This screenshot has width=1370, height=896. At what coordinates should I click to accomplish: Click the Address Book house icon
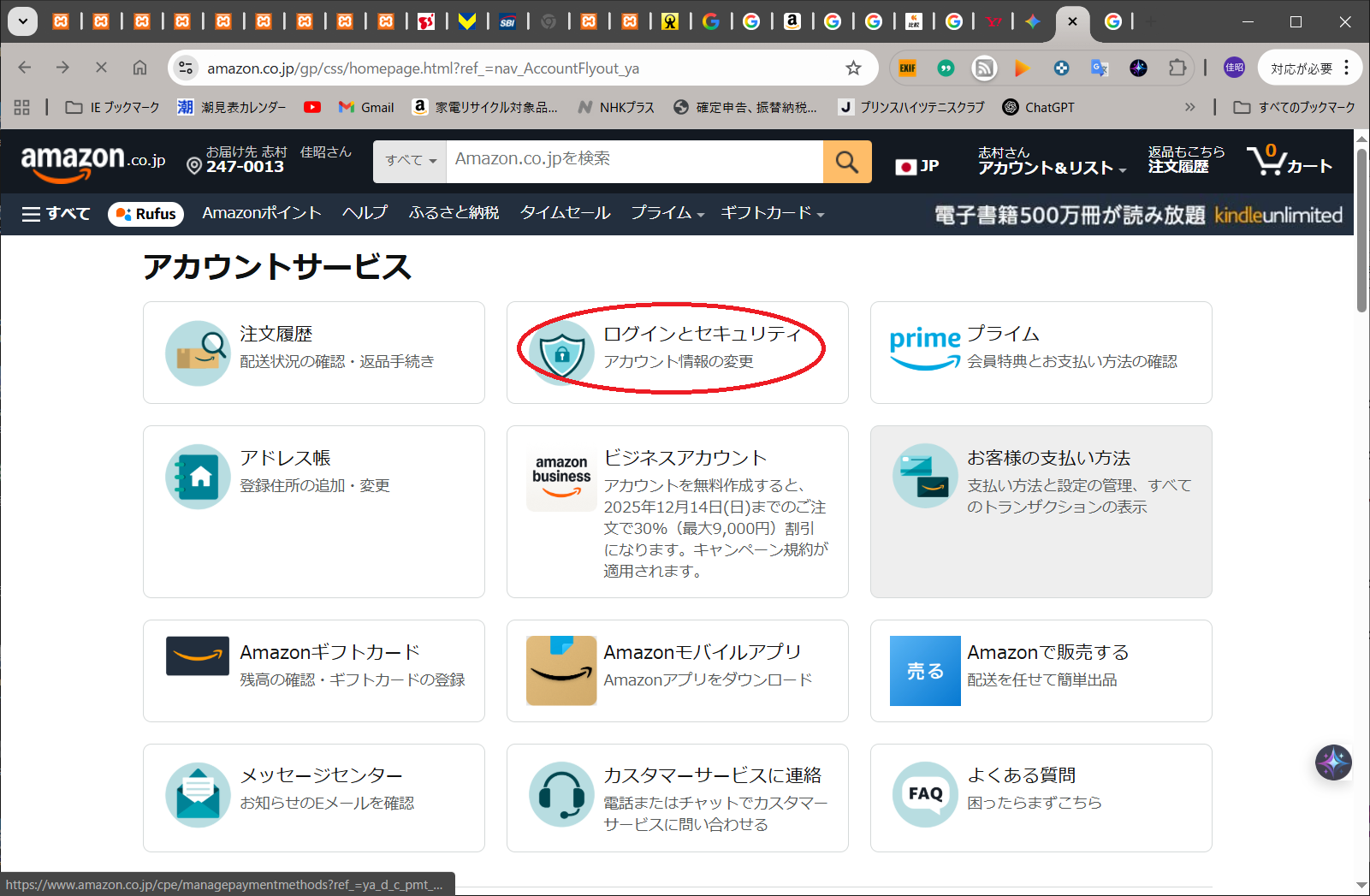tap(198, 477)
